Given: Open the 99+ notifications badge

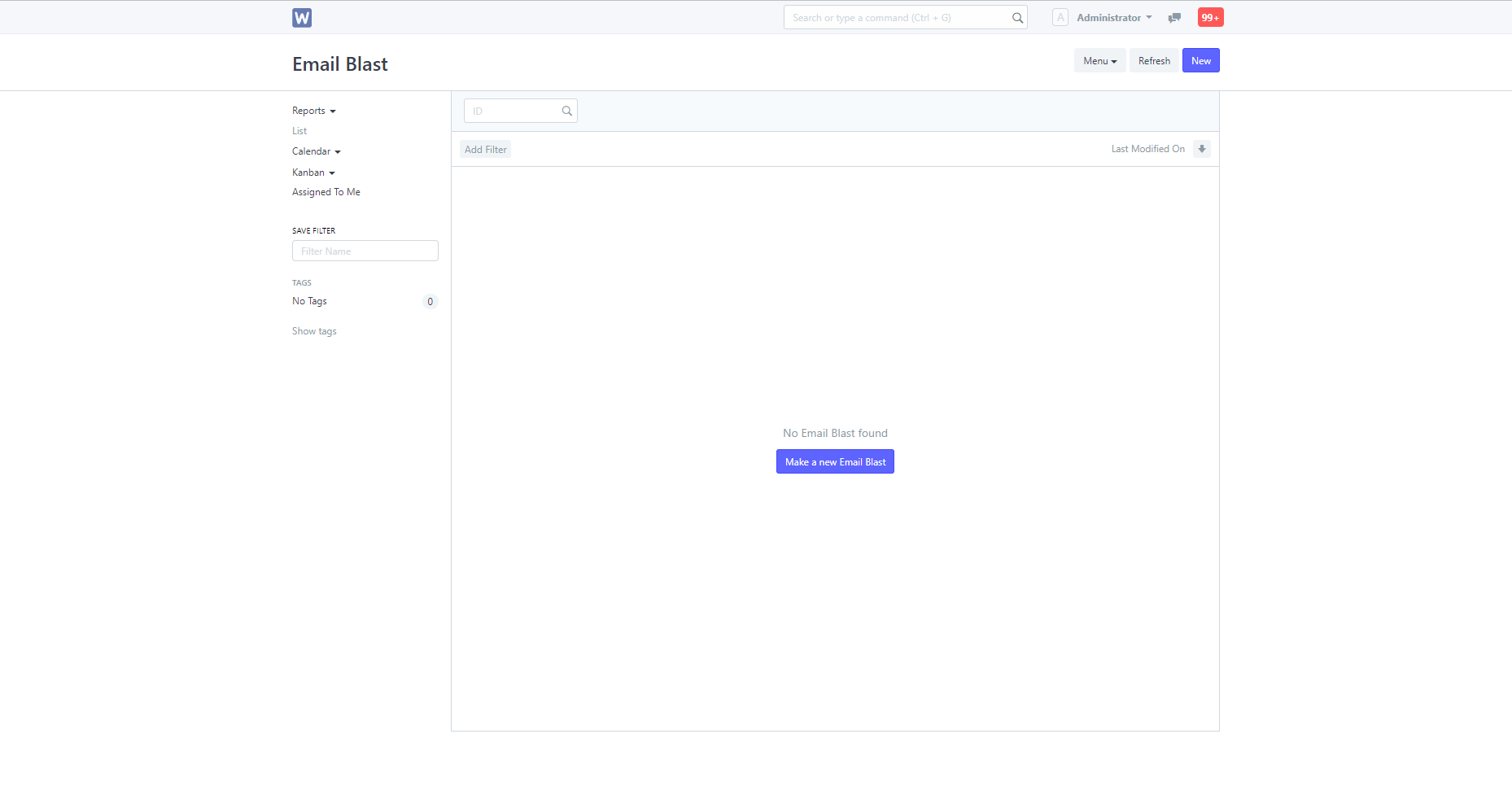Looking at the screenshot, I should (x=1210, y=17).
